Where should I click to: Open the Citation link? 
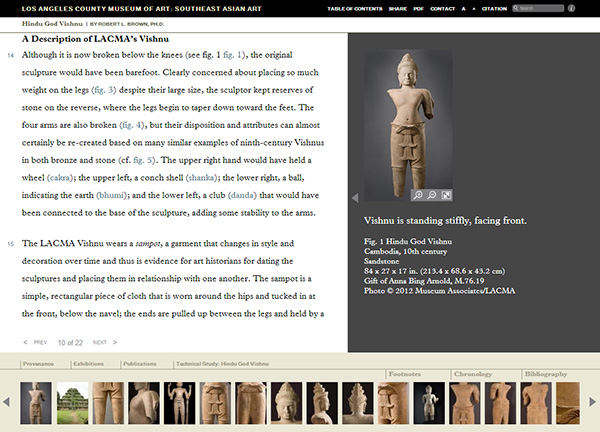click(494, 8)
